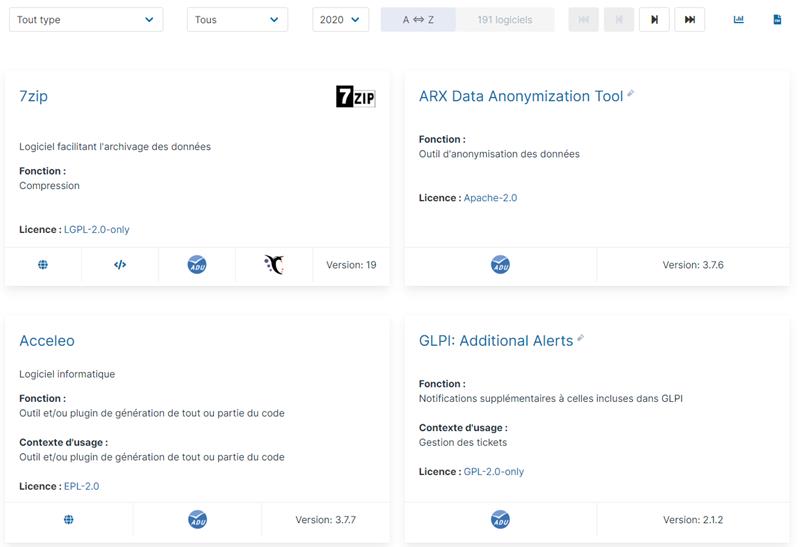Open the Acceleo software title
Image resolution: width=800 pixels, height=547 pixels.
[x=47, y=340]
